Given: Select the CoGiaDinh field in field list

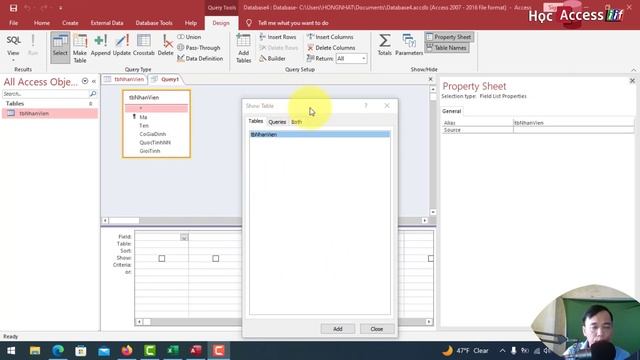Looking at the screenshot, I should [153, 134].
